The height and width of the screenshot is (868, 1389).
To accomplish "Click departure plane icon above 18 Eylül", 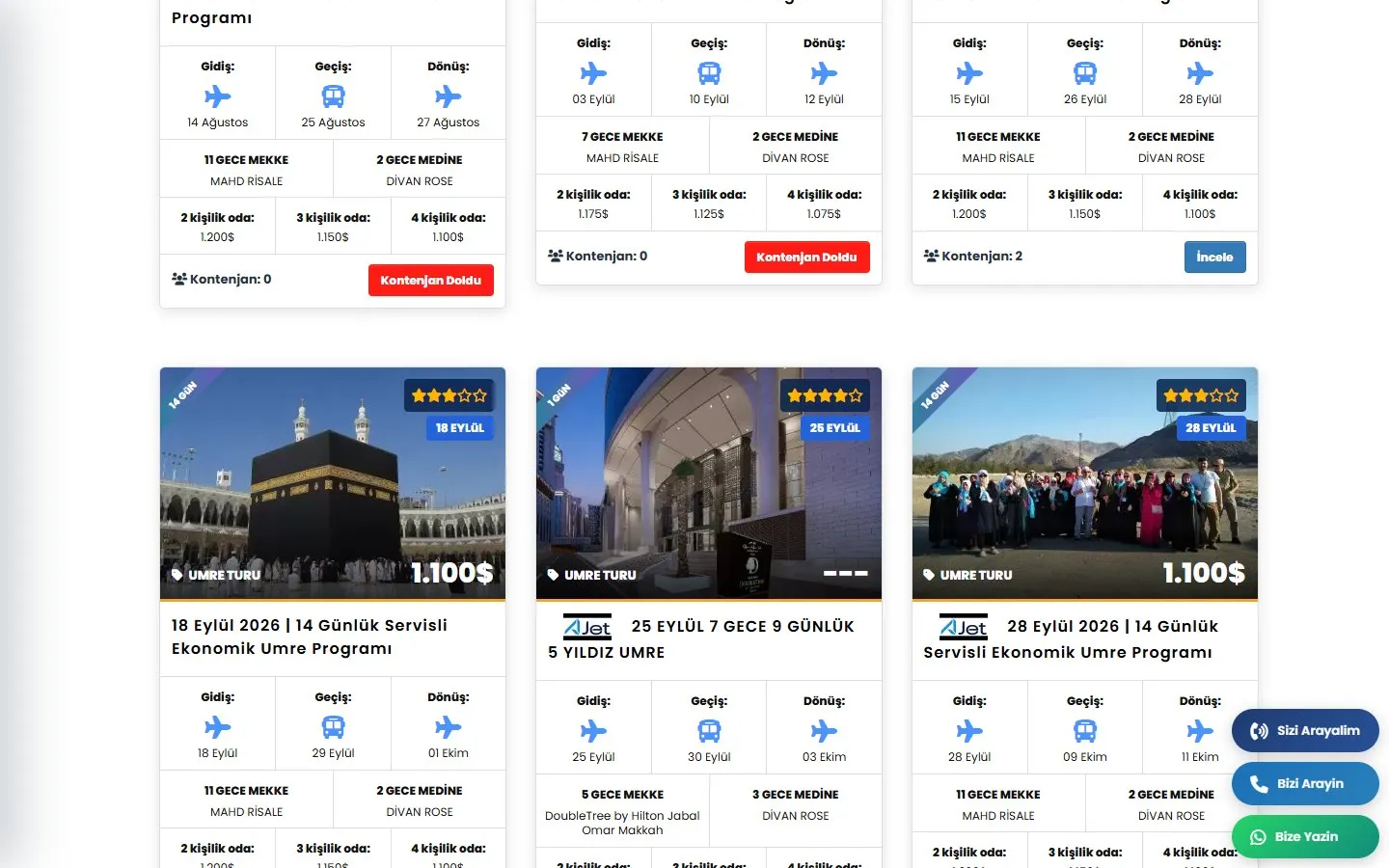I will [x=218, y=727].
